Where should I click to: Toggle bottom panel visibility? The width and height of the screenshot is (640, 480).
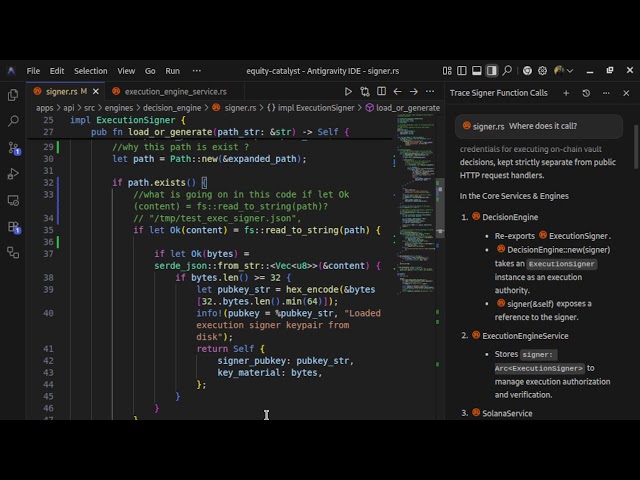[x=476, y=71]
